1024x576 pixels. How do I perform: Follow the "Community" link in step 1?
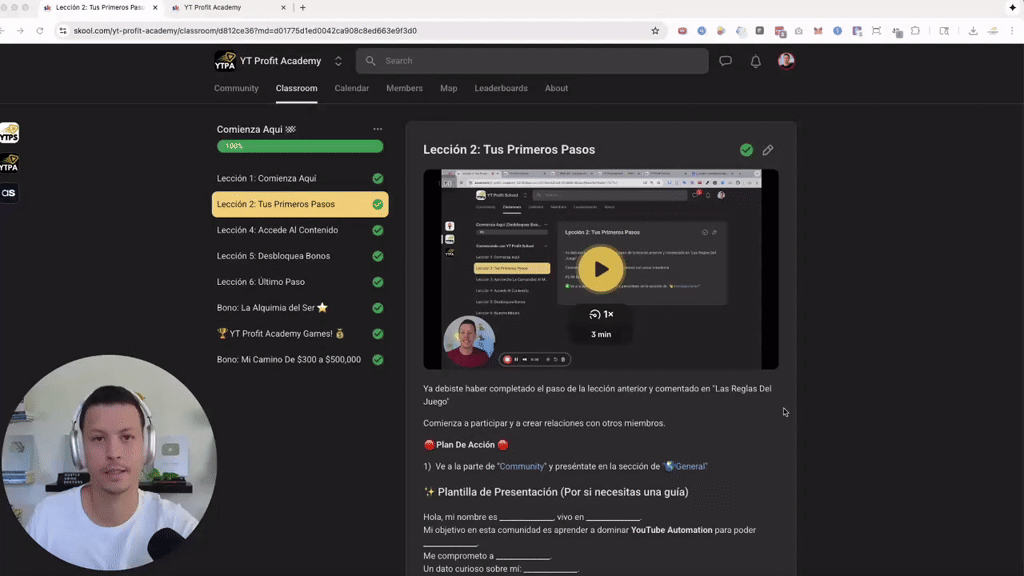[x=521, y=466]
